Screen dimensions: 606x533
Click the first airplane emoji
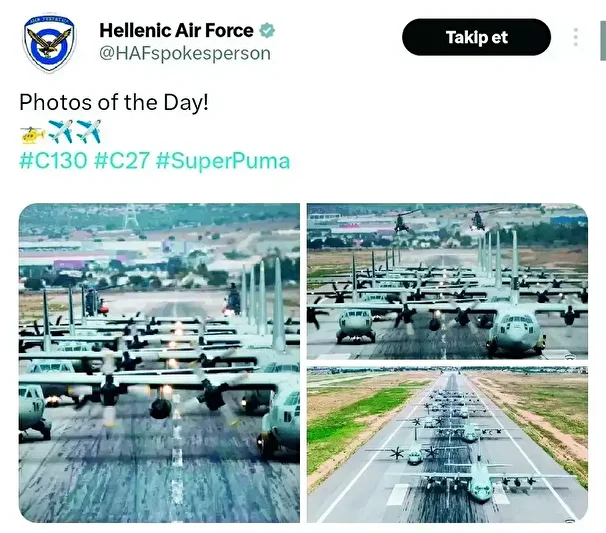(60, 131)
